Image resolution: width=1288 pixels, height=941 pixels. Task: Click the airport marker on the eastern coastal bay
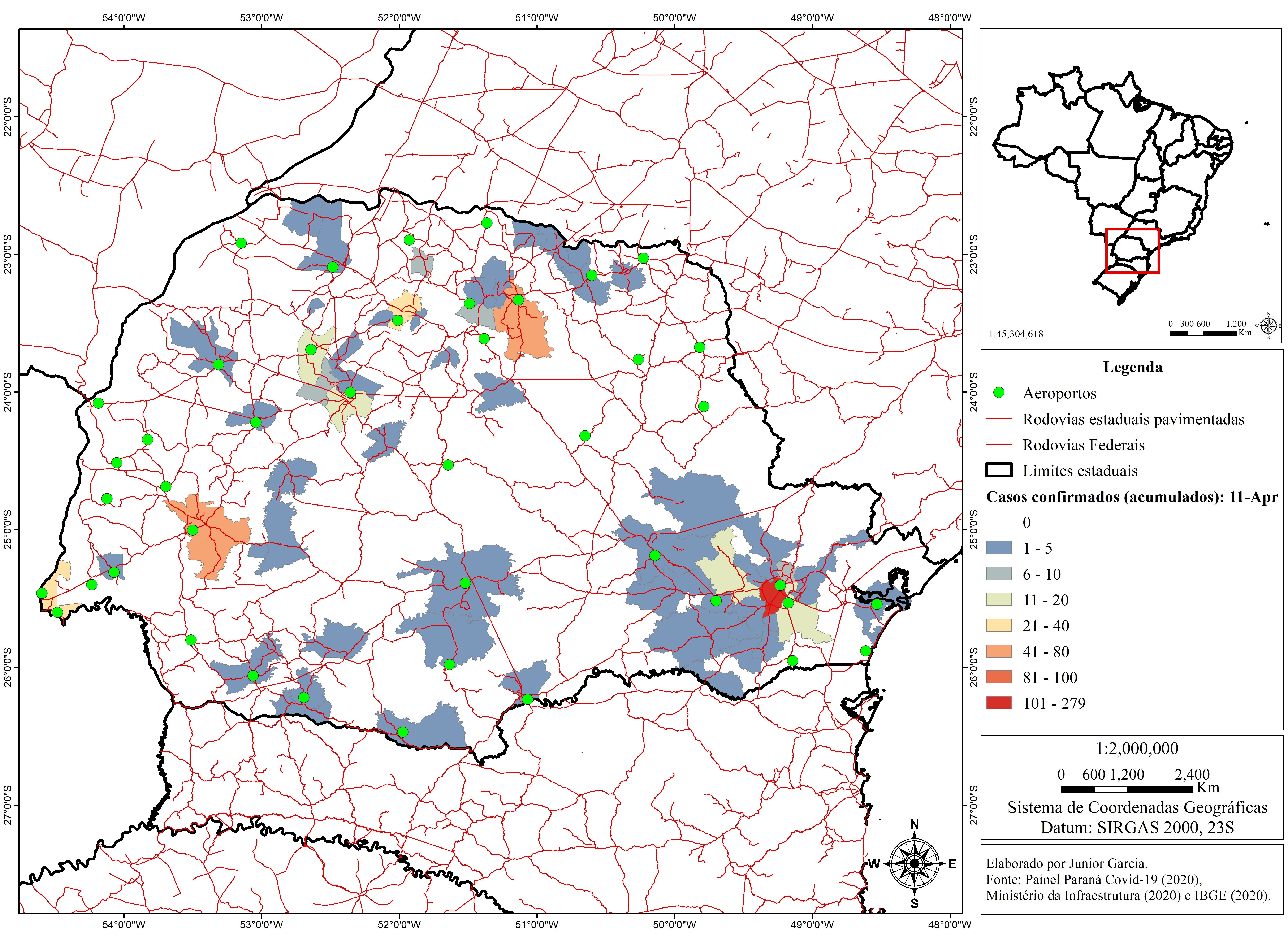coord(877,604)
